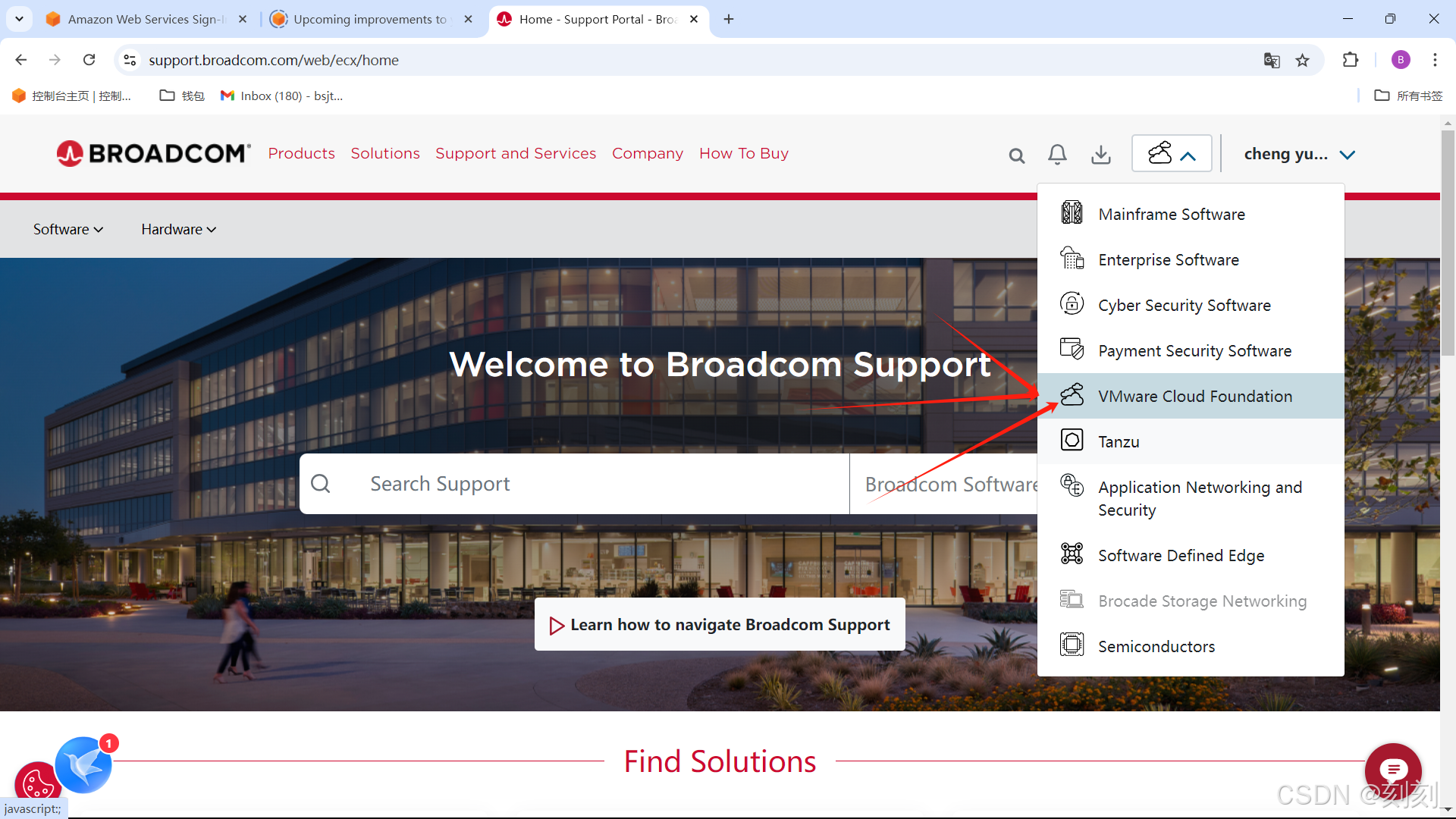
Task: Click Learn how to navigate Broadcom Support
Action: point(720,624)
